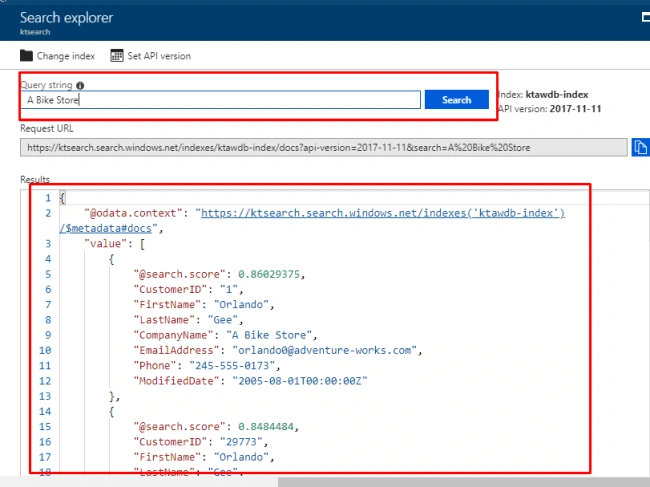Screen dimensions: 650x487
Task: Click the search score 0.86029375 value
Action: coord(269,274)
